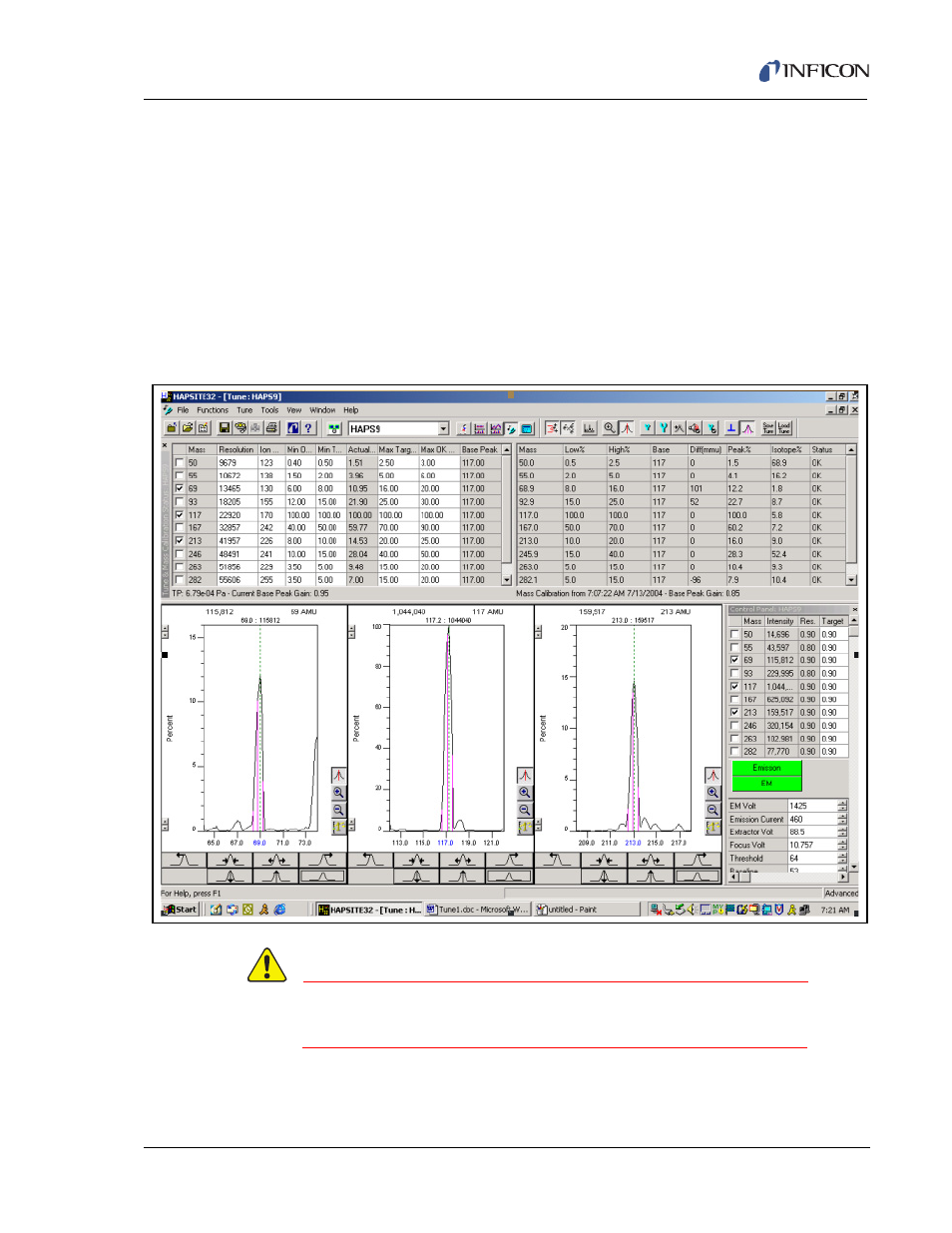Open the View menu
The width and height of the screenshot is (952, 1233).
coord(294,410)
